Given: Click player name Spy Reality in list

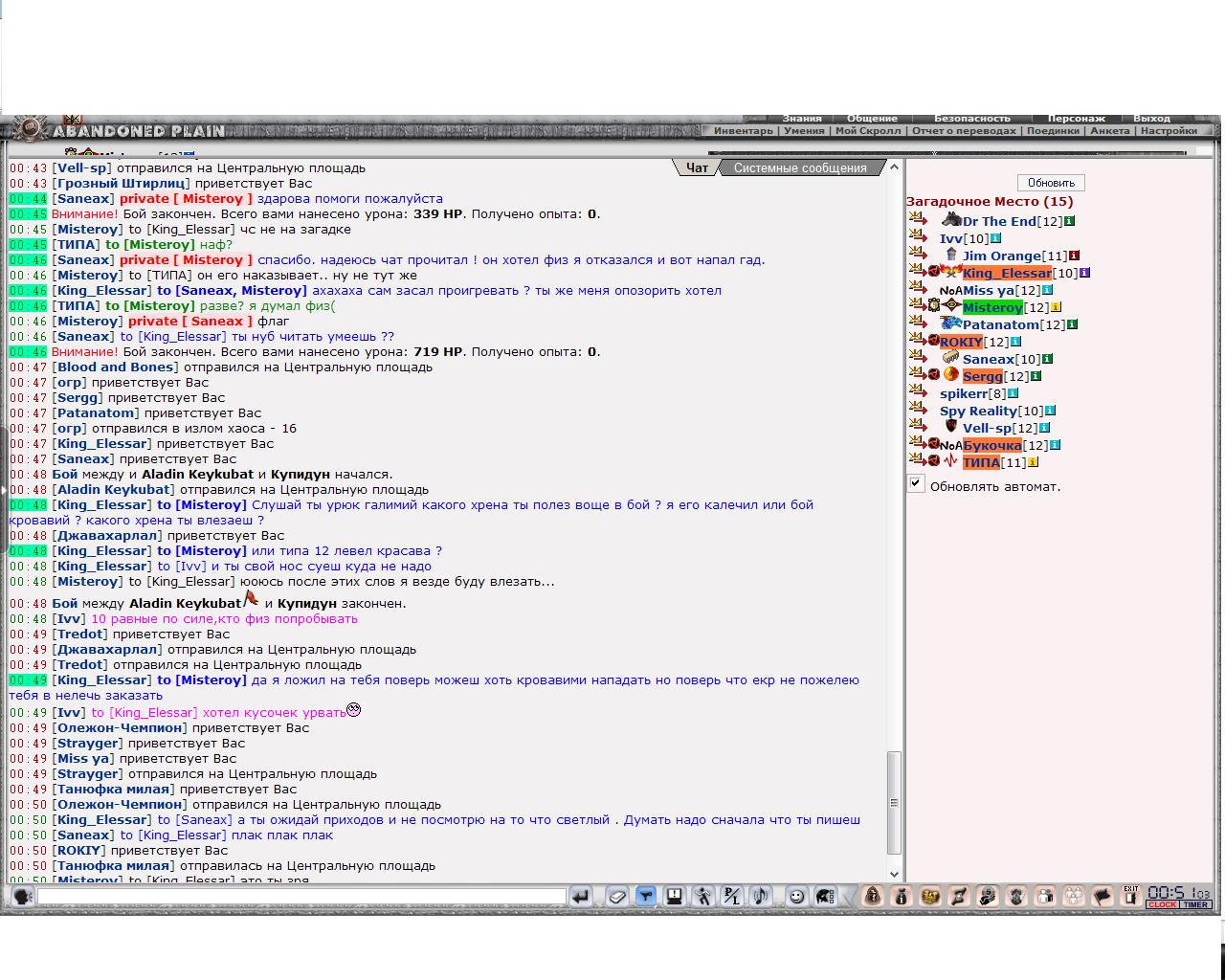Looking at the screenshot, I should (x=978, y=411).
